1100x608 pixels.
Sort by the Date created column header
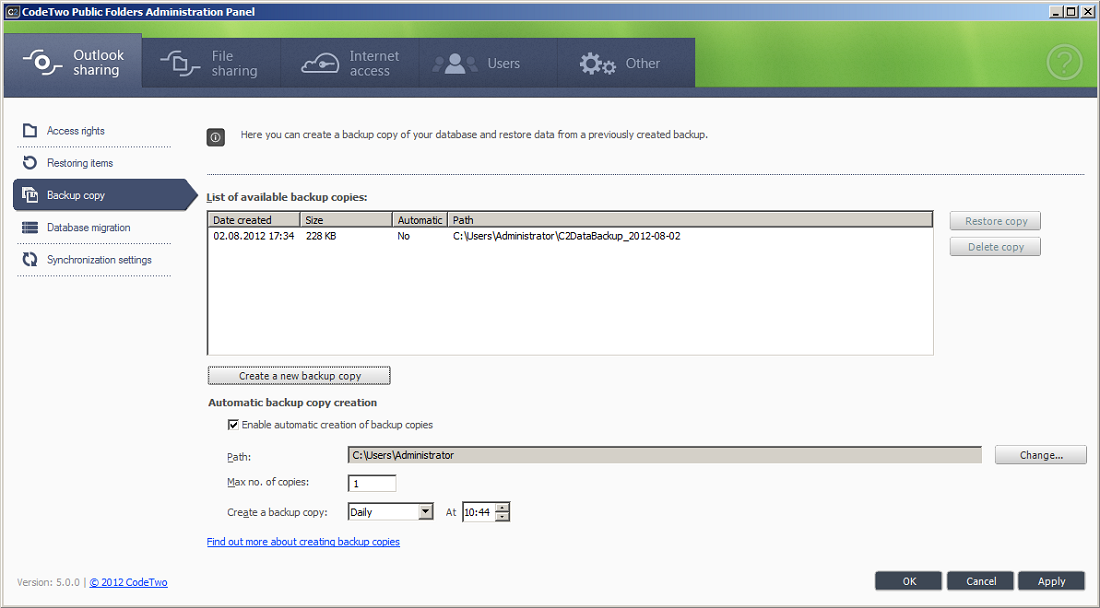click(255, 220)
